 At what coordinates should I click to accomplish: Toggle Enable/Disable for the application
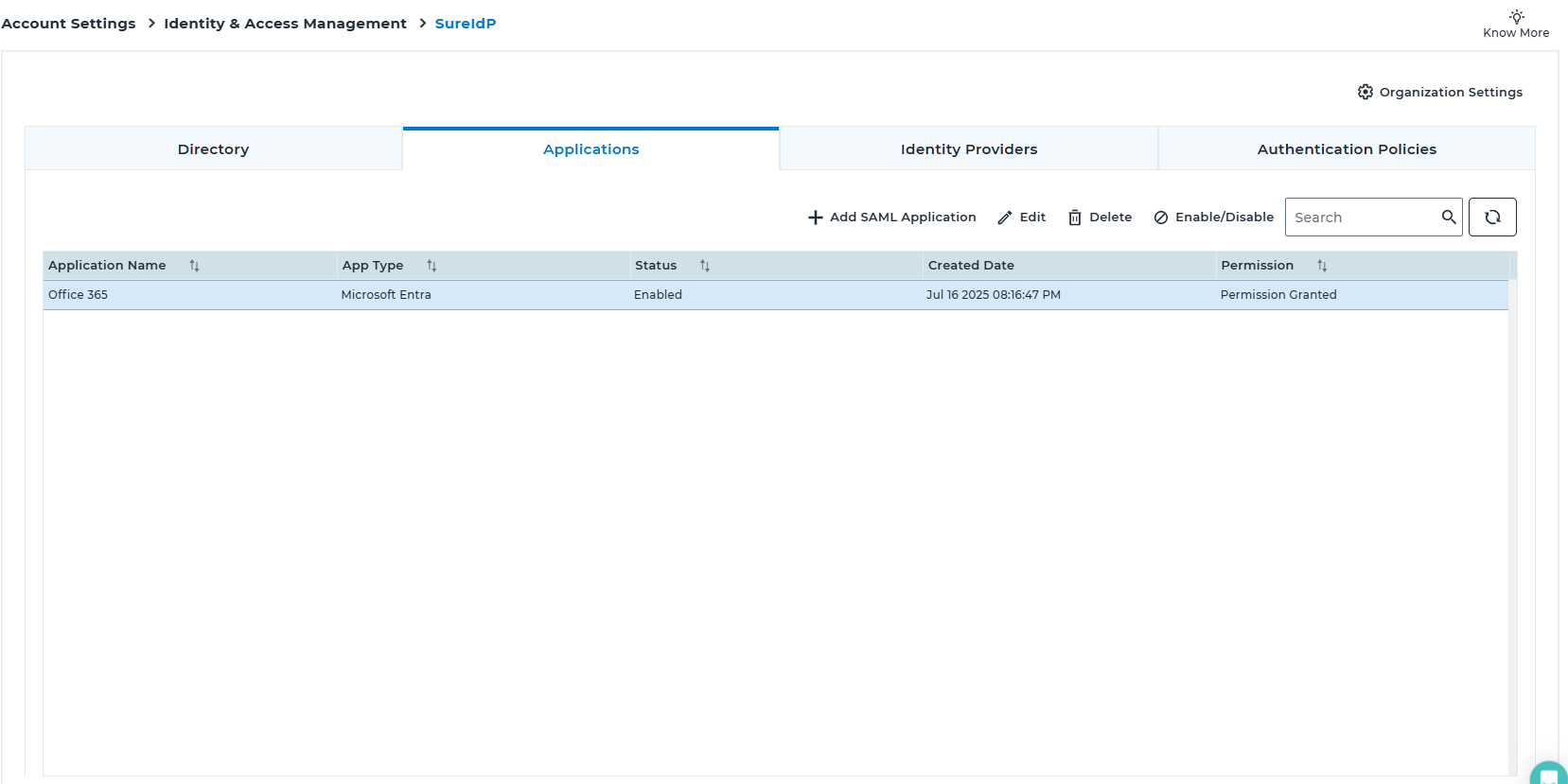(x=1214, y=218)
